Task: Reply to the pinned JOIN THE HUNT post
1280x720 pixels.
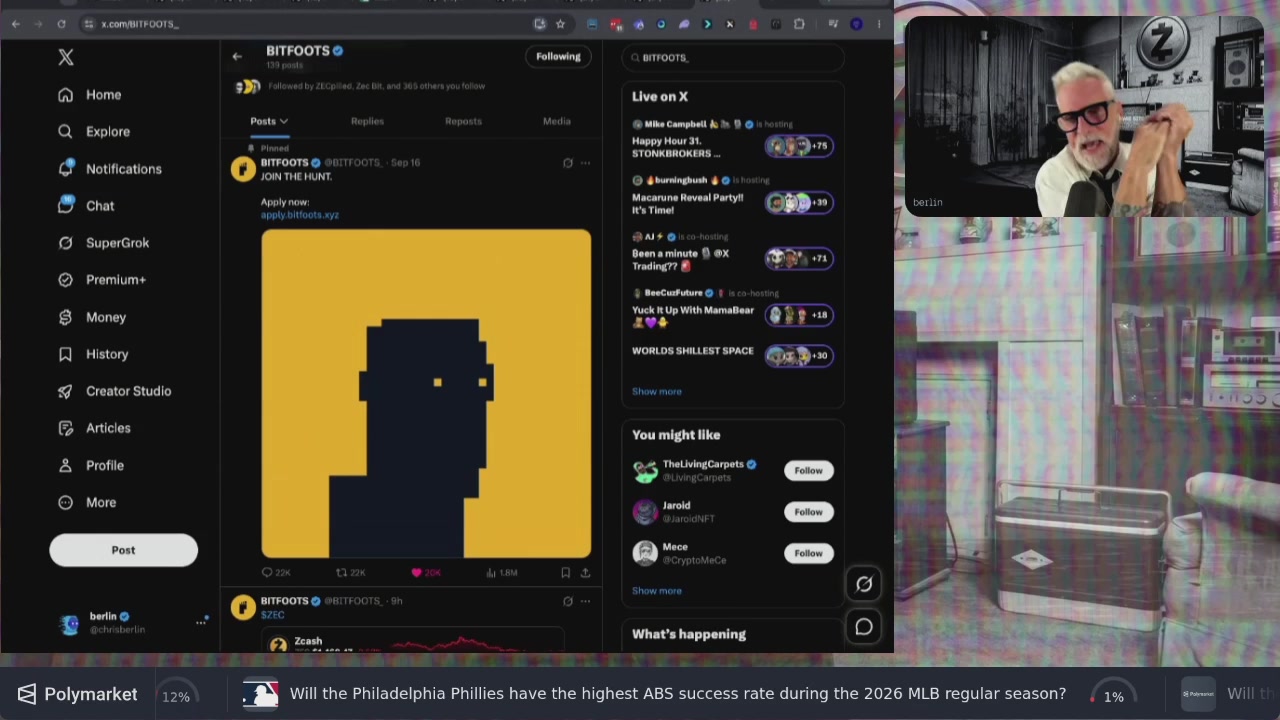Action: [275, 573]
